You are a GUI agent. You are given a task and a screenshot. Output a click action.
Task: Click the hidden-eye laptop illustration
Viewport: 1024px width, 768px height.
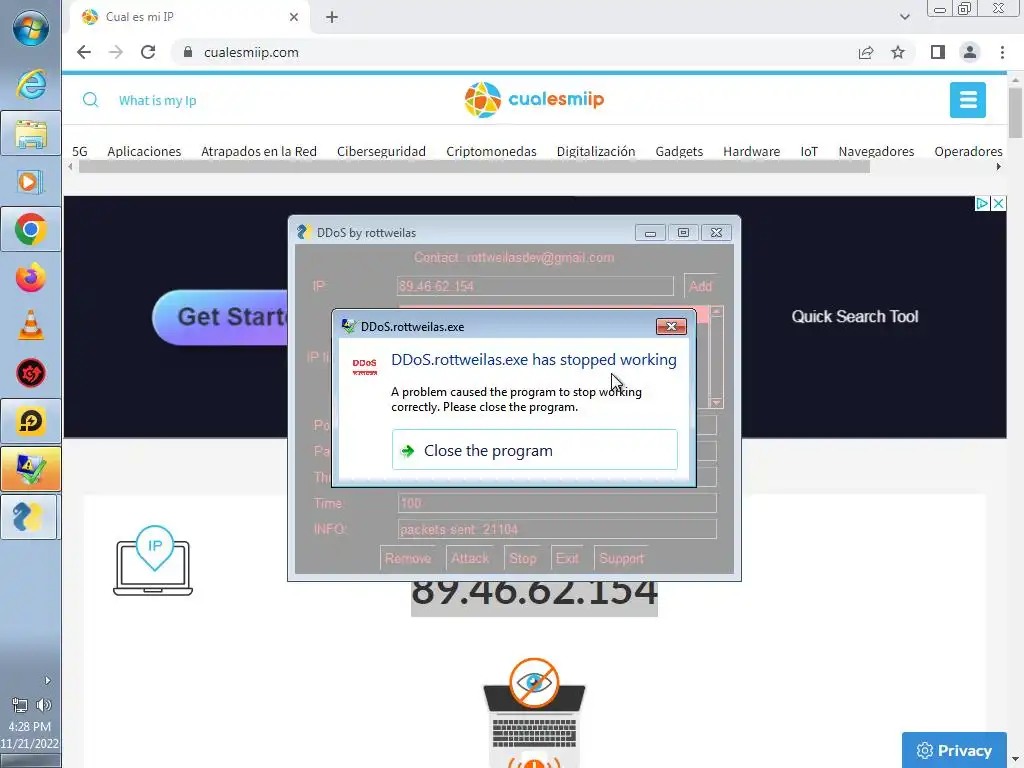[x=534, y=713]
